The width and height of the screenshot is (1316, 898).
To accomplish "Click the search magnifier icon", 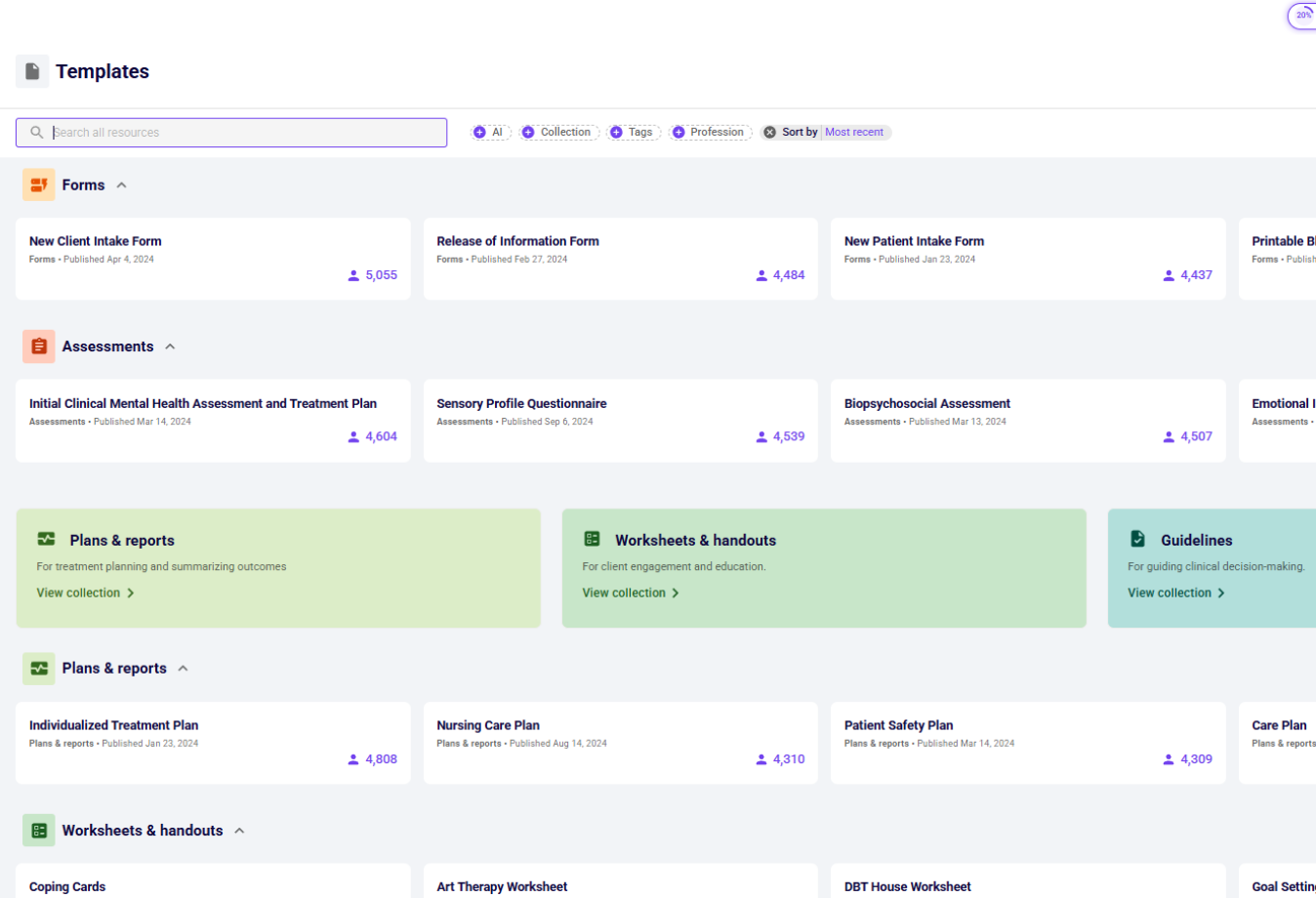I will pyautogui.click(x=37, y=133).
